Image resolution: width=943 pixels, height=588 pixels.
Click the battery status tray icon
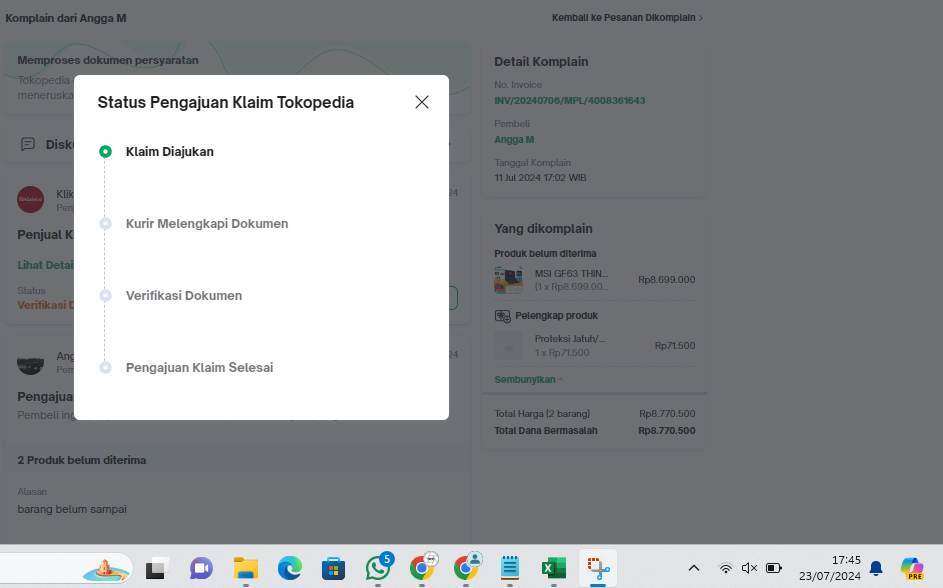click(x=773, y=568)
